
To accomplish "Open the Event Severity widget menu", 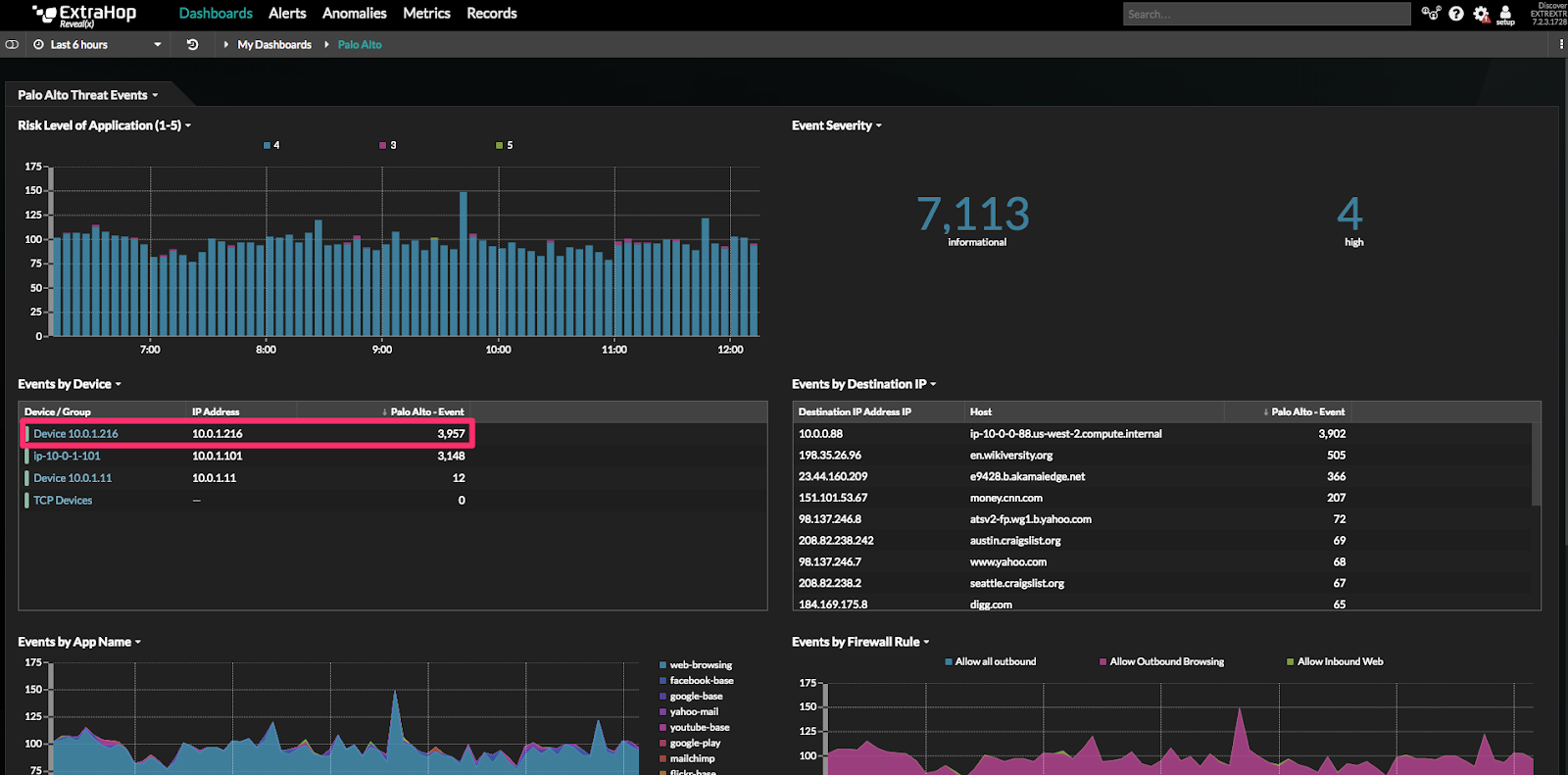I will pos(837,125).
